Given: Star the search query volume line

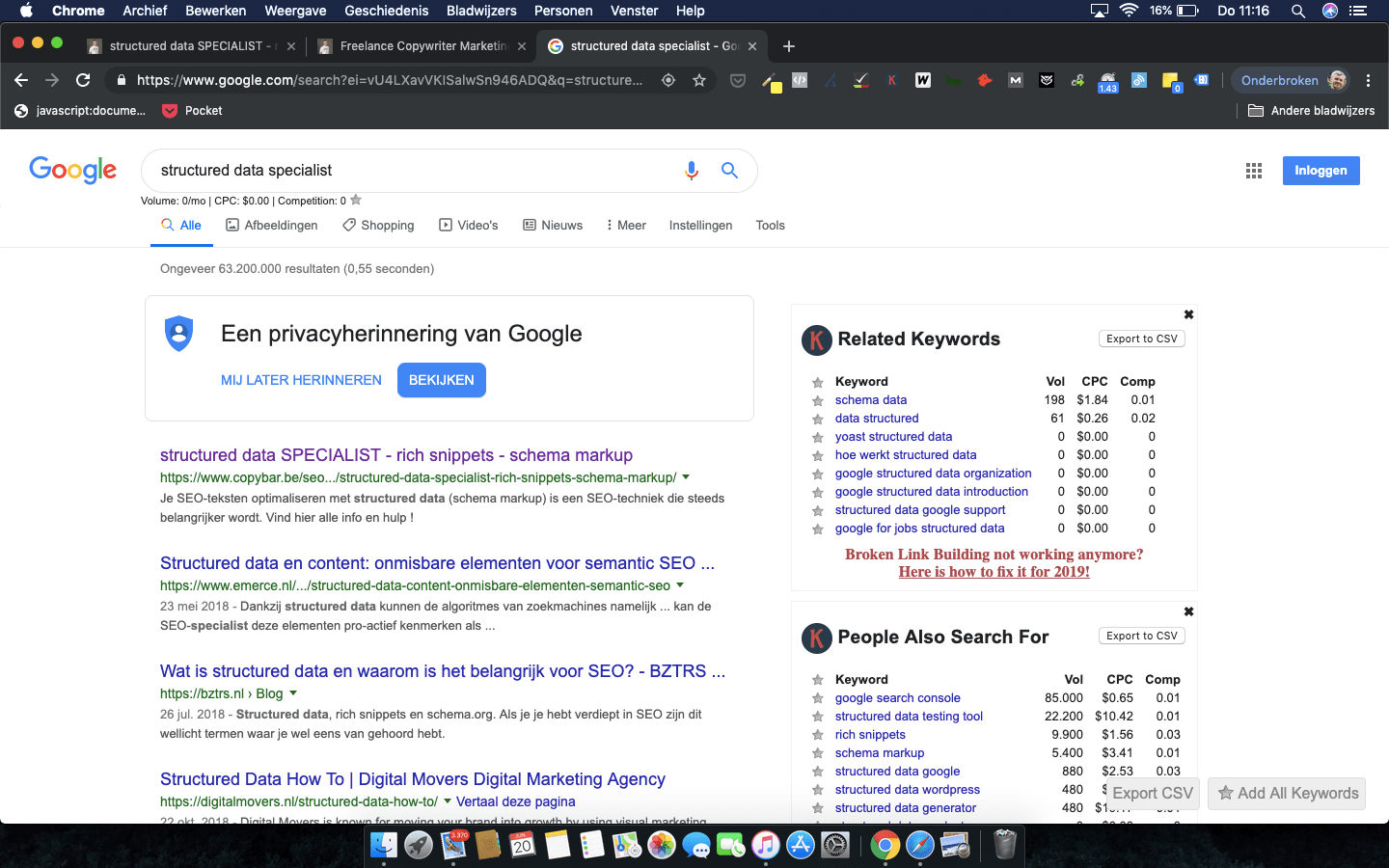Looking at the screenshot, I should 356,200.
